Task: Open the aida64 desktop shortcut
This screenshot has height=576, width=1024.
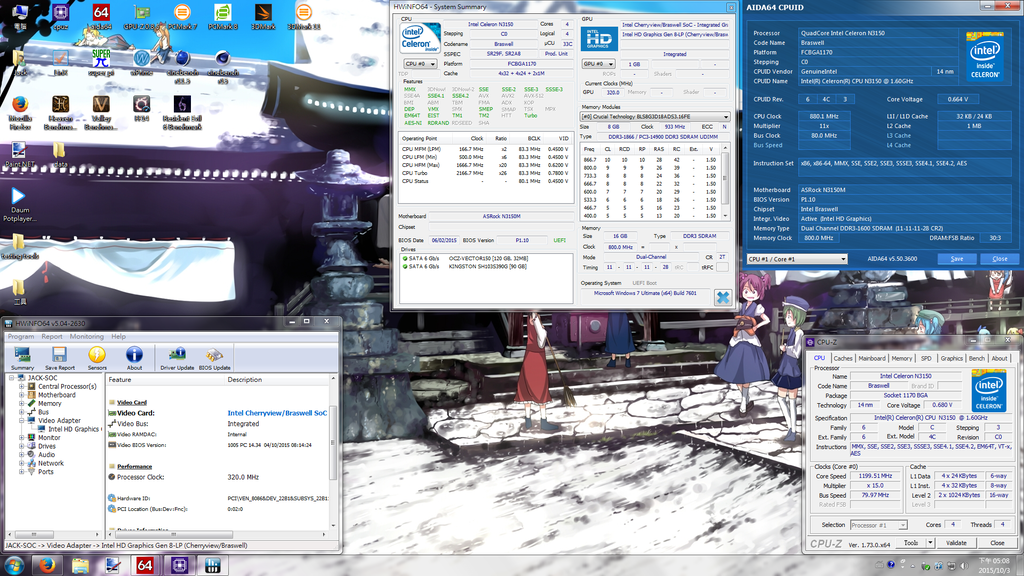Action: click(x=101, y=17)
